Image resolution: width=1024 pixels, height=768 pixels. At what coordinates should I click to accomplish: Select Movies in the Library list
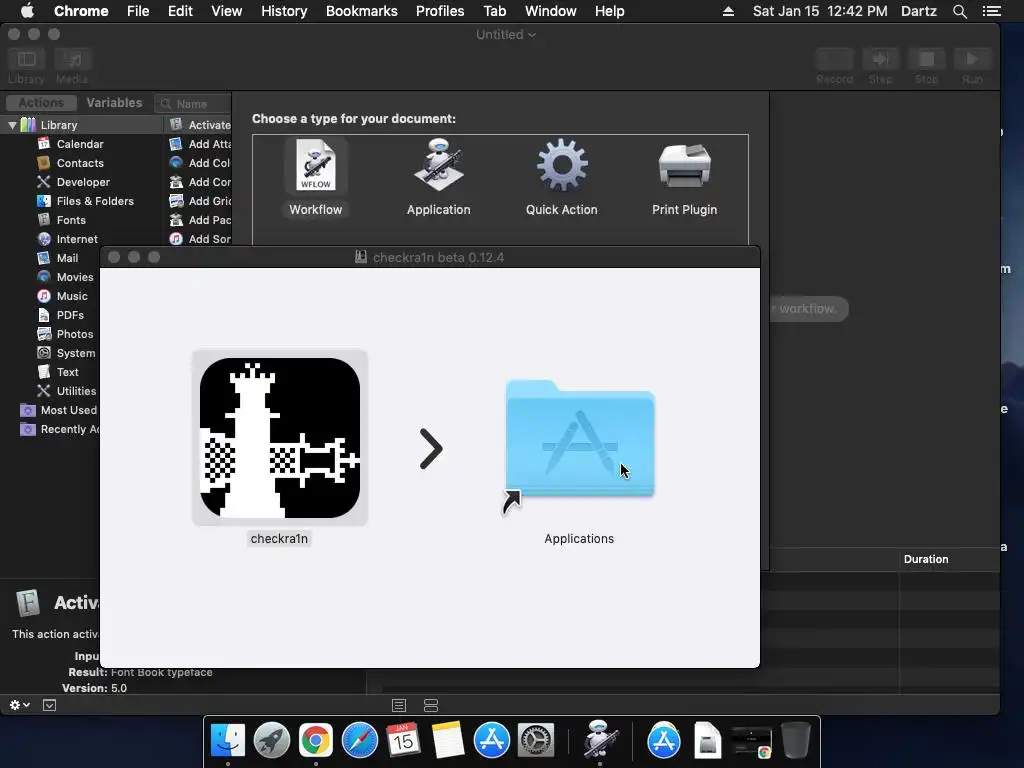[74, 276]
